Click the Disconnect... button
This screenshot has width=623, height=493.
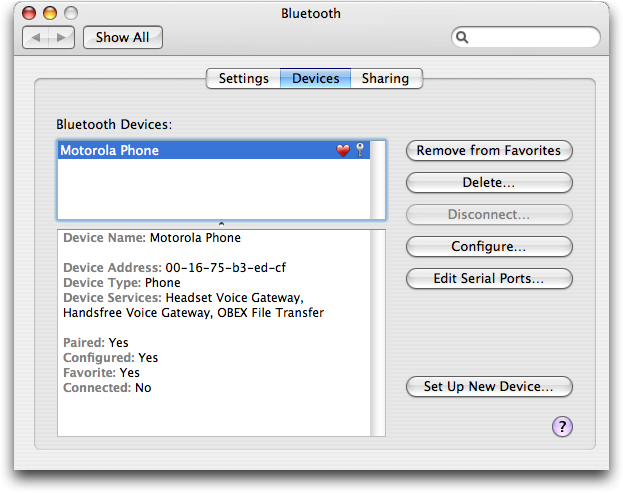pos(489,215)
